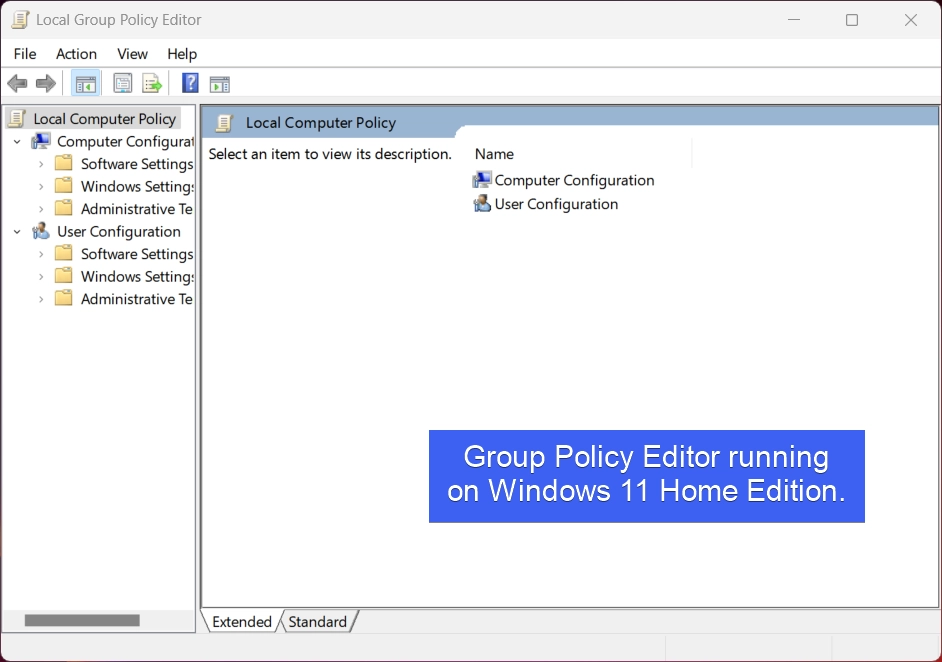Click the User Configuration icon in the Name list
Viewport: 942px width, 662px height.
point(482,204)
